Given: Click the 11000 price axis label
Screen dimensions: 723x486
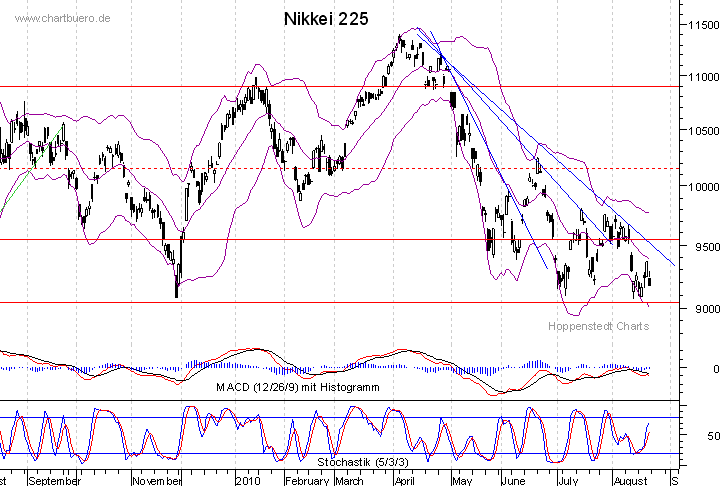Looking at the screenshot, I should point(704,77).
